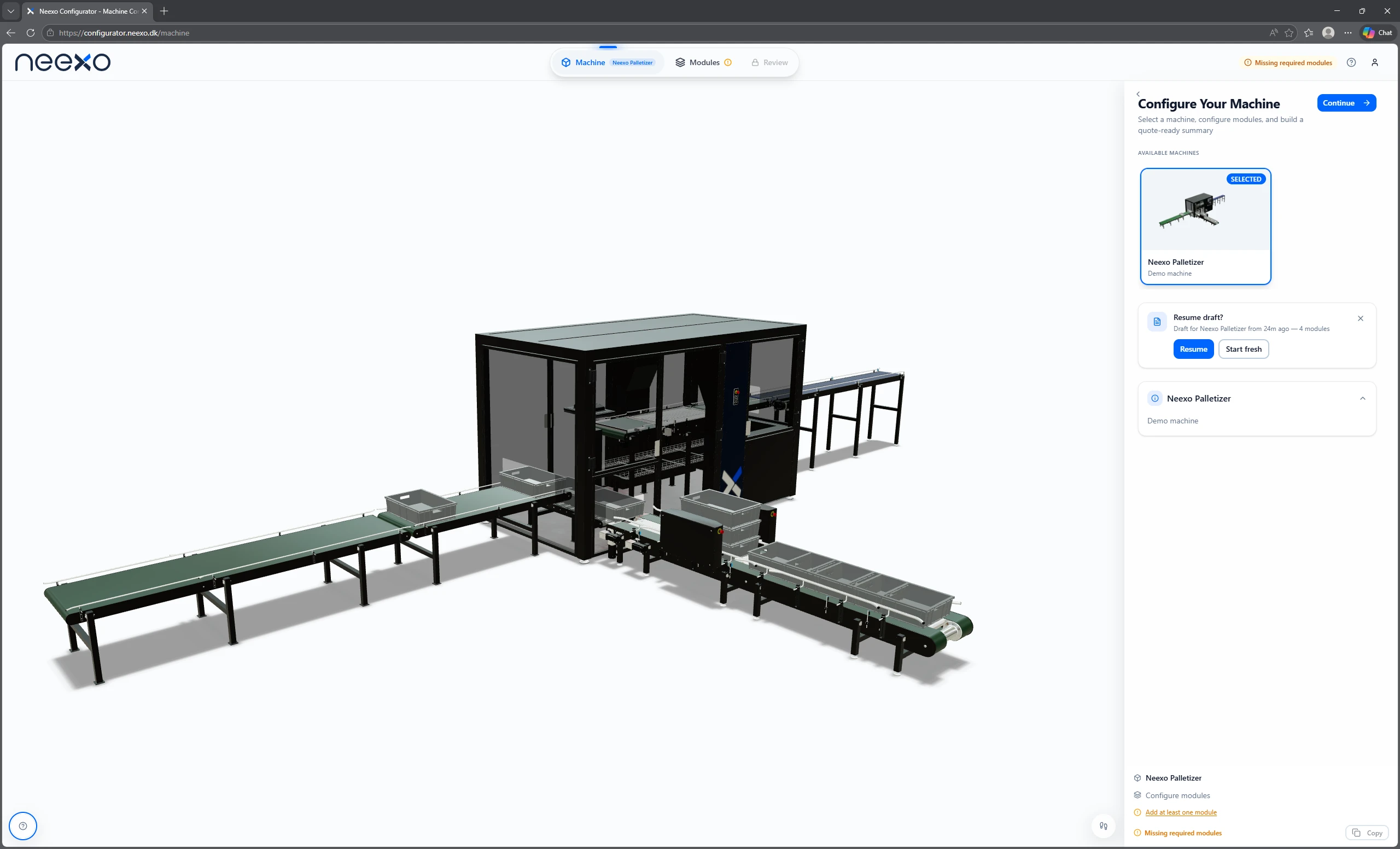The width and height of the screenshot is (1400, 849).
Task: Click the back chevron above Configure Your Machine
Action: tap(1138, 94)
